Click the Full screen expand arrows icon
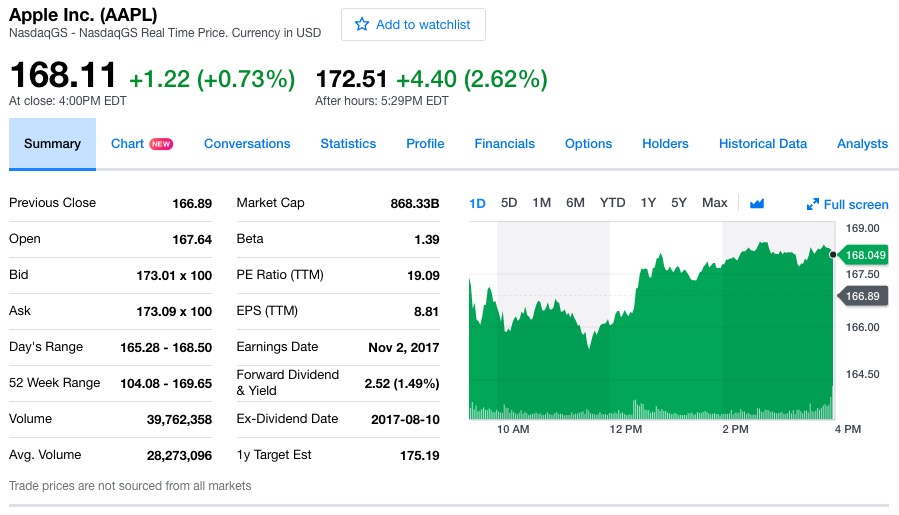Viewport: 899px width, 515px height. [813, 205]
